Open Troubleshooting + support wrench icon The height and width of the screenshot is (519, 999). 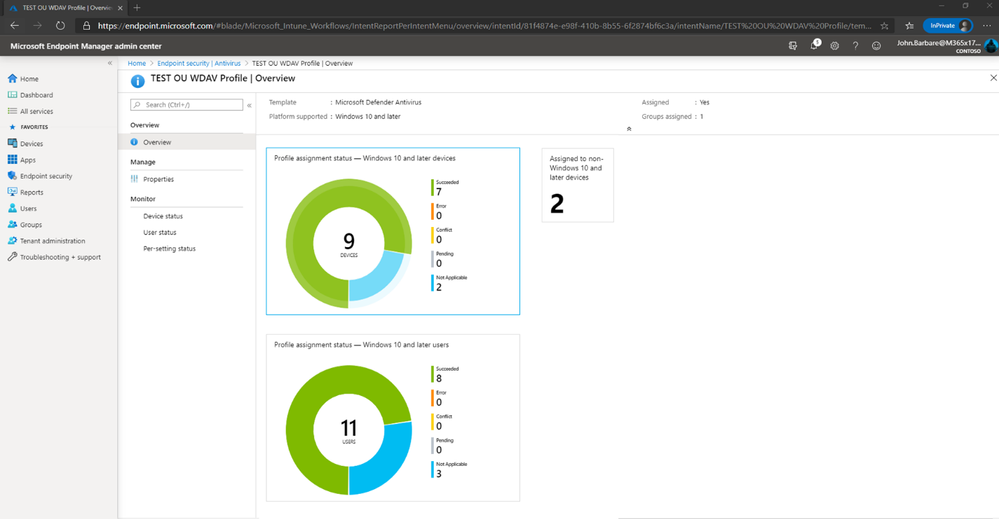(x=12, y=257)
